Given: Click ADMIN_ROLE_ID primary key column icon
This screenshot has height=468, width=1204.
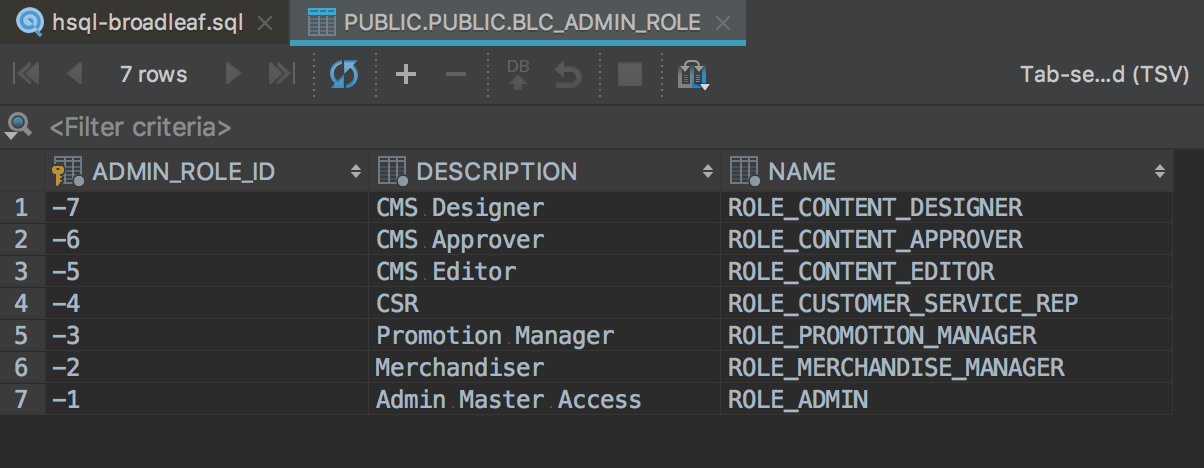Looking at the screenshot, I should pos(67,171).
